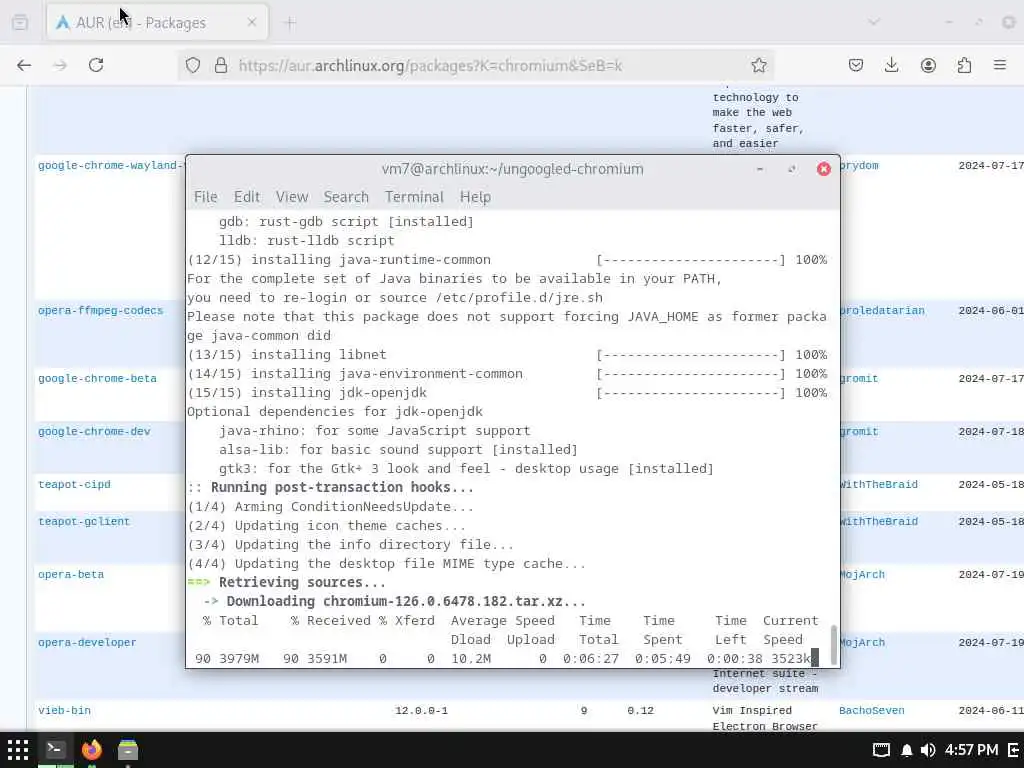Viewport: 1024px width, 768px height.
Task: Show Firefox downloads panel
Action: [891, 65]
